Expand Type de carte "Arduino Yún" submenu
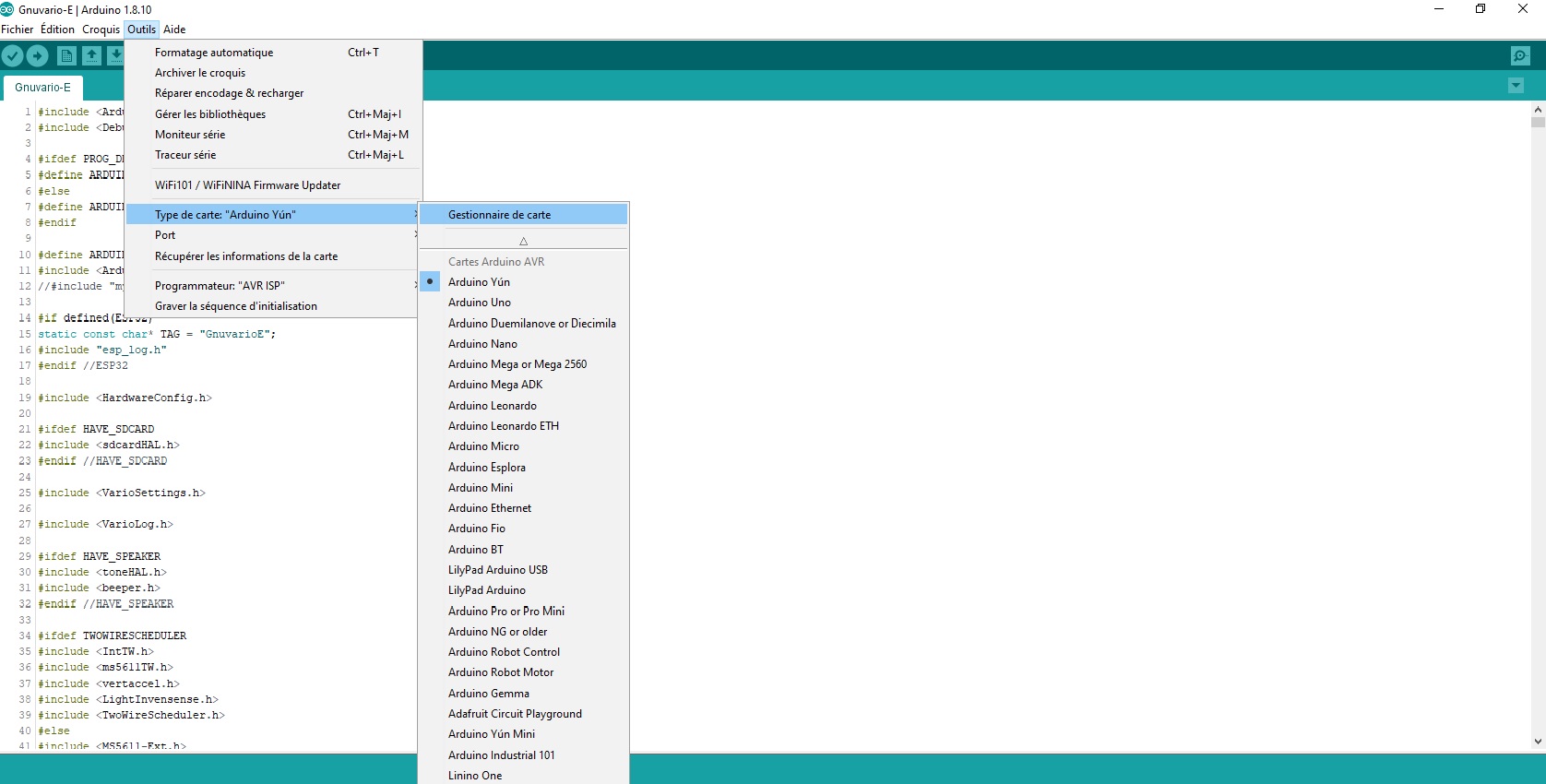The width and height of the screenshot is (1546, 784). pyautogui.click(x=274, y=215)
